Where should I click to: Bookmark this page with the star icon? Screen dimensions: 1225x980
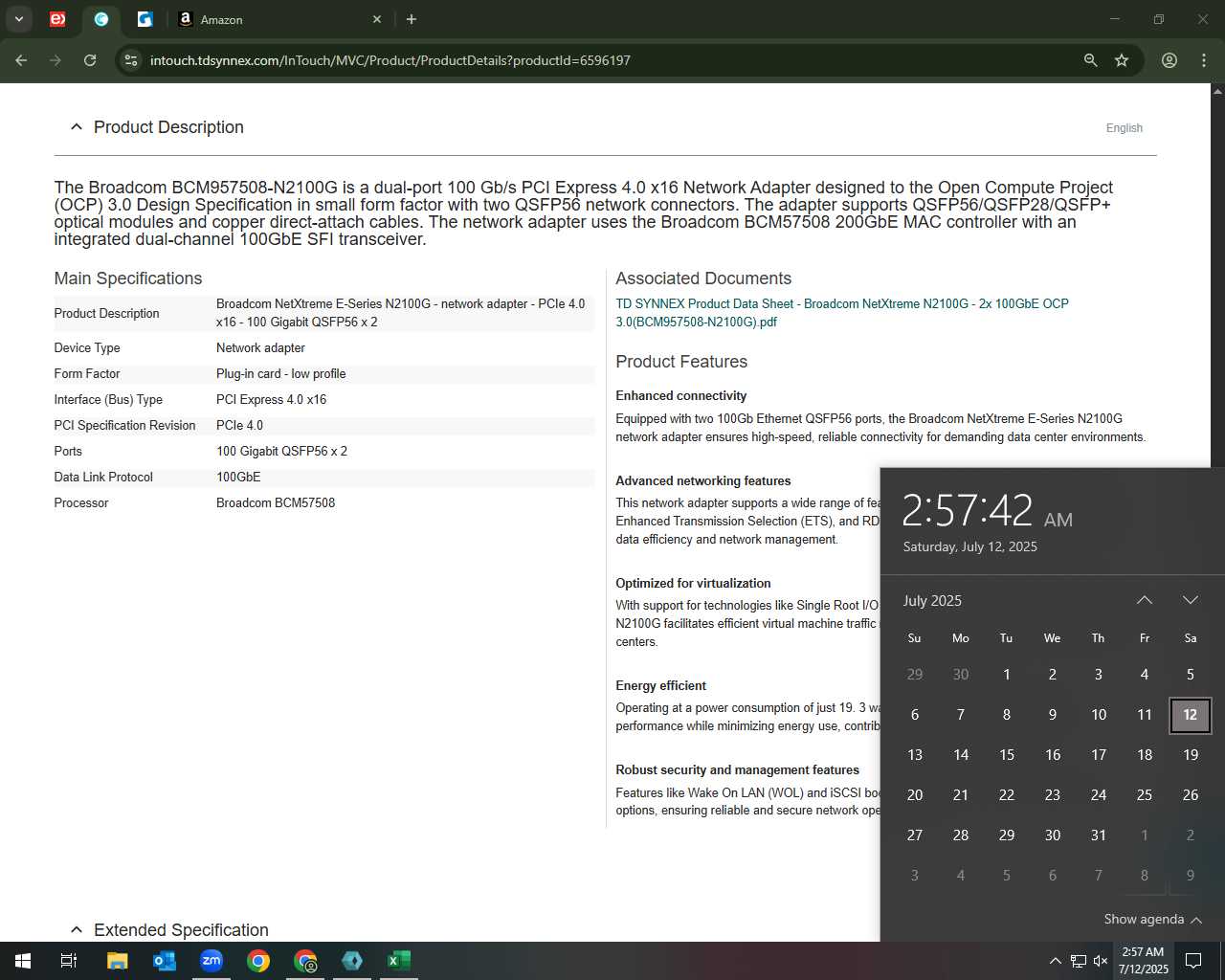[x=1122, y=60]
